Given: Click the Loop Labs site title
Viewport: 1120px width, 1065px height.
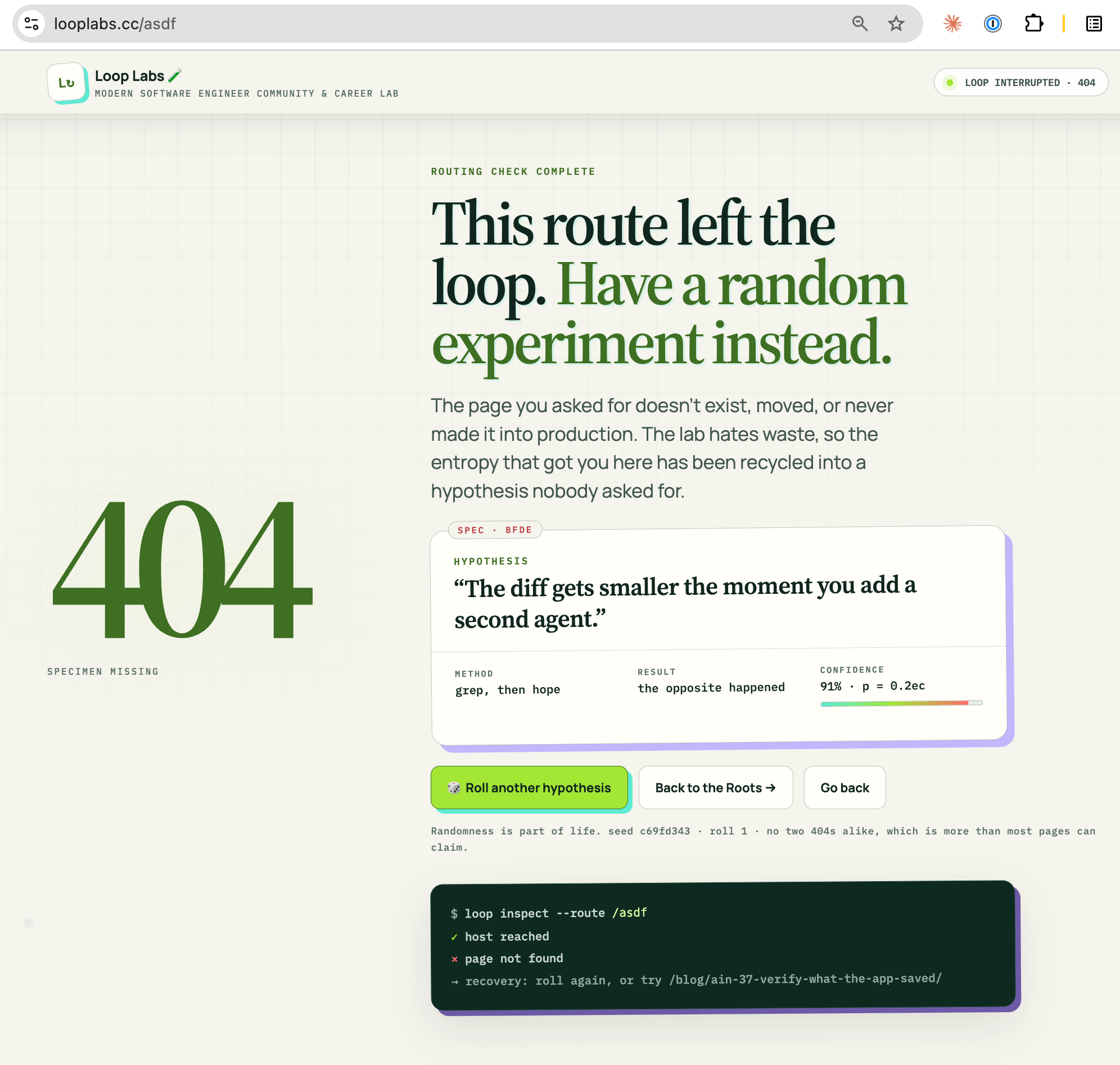Looking at the screenshot, I should pyautogui.click(x=129, y=75).
